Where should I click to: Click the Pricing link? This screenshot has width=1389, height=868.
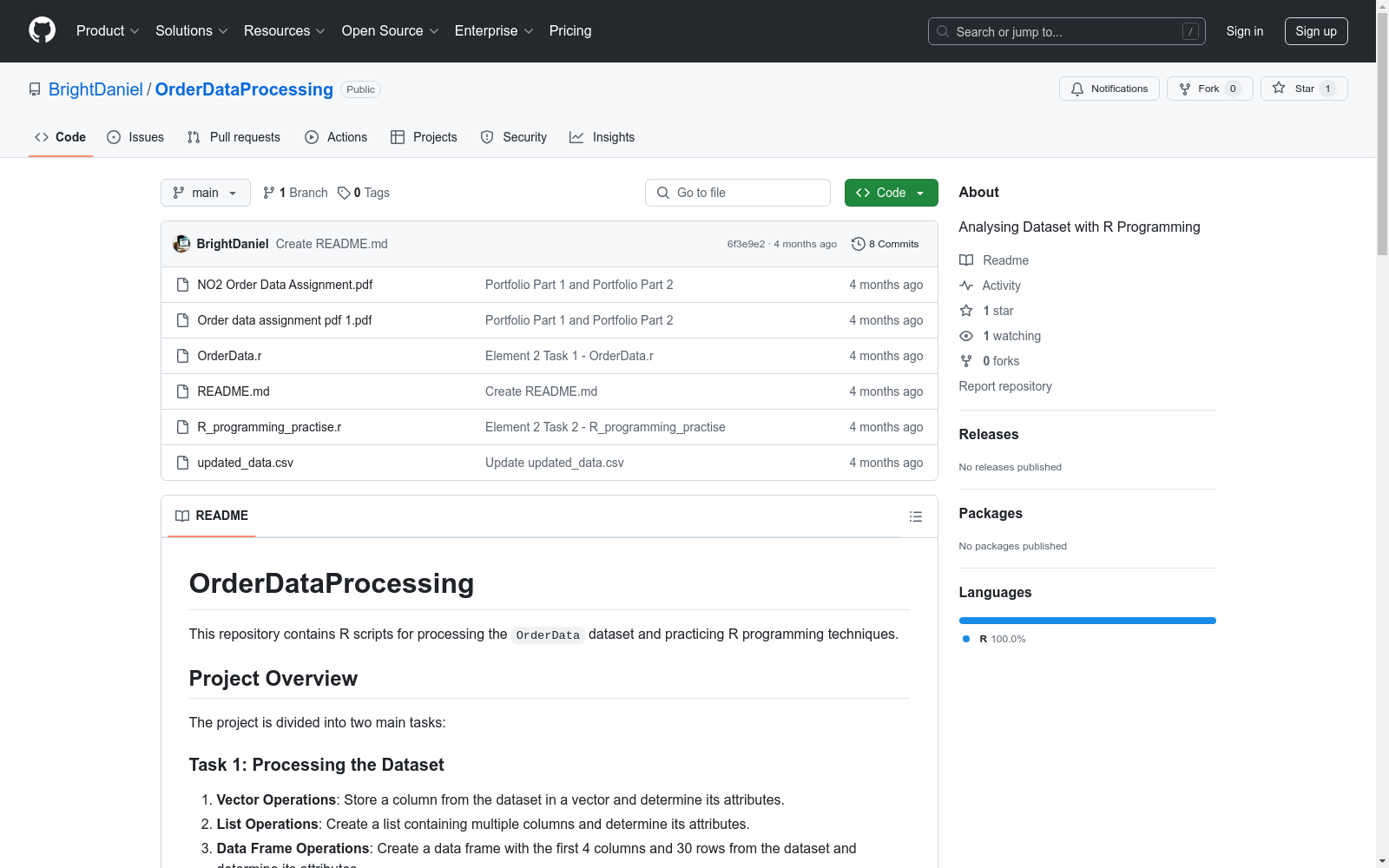click(570, 31)
